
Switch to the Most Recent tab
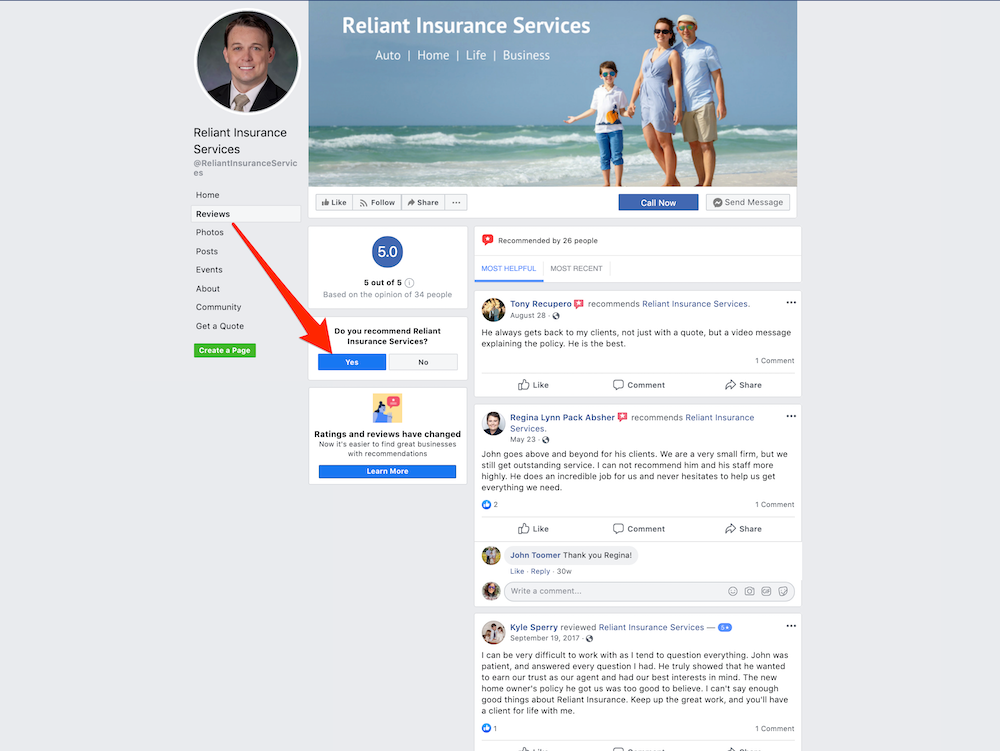pos(577,268)
